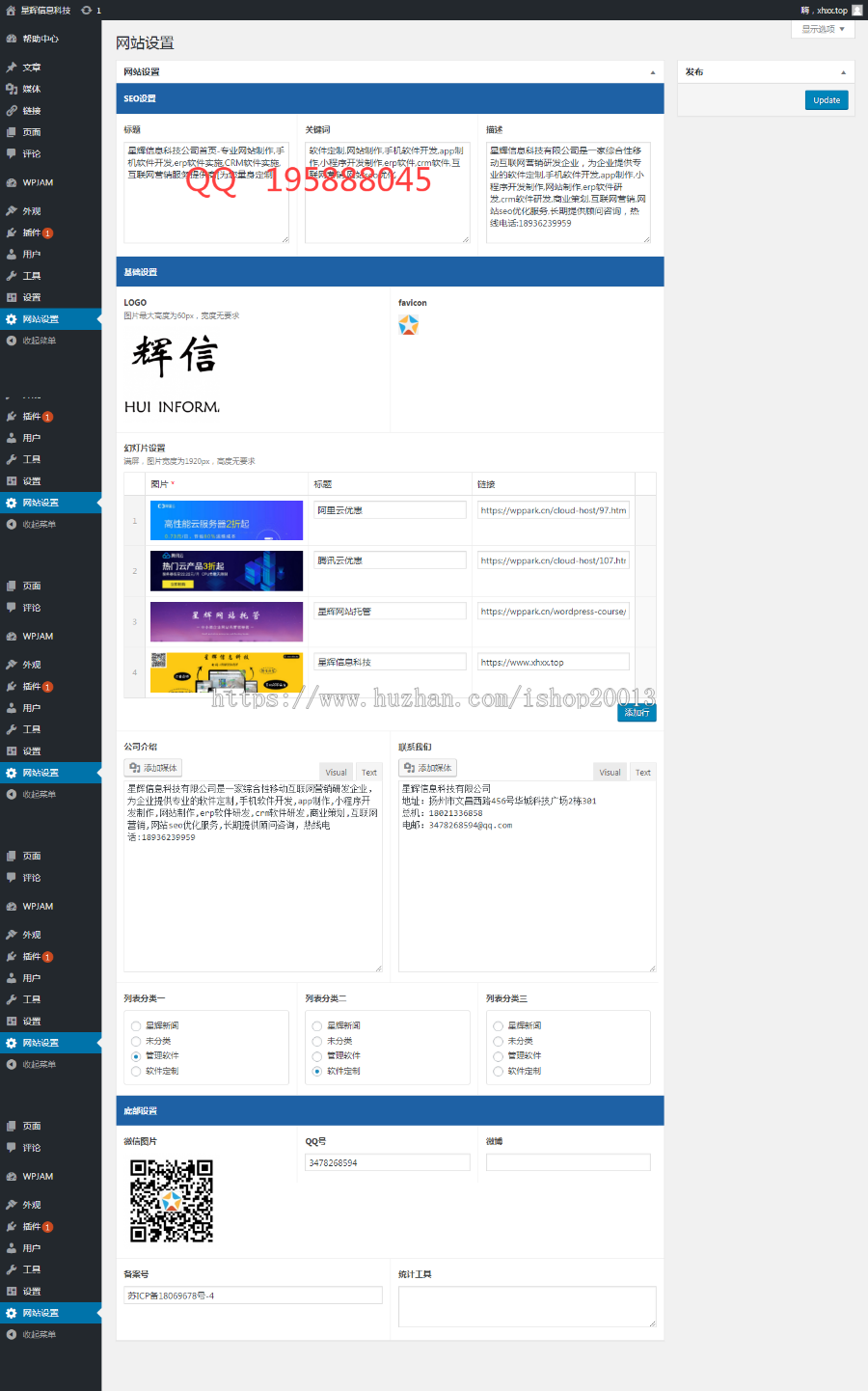Screen dimensions: 868x1391
Task: Click the yellow 星辉信息科技 slide thumbnail
Action: [x=227, y=672]
